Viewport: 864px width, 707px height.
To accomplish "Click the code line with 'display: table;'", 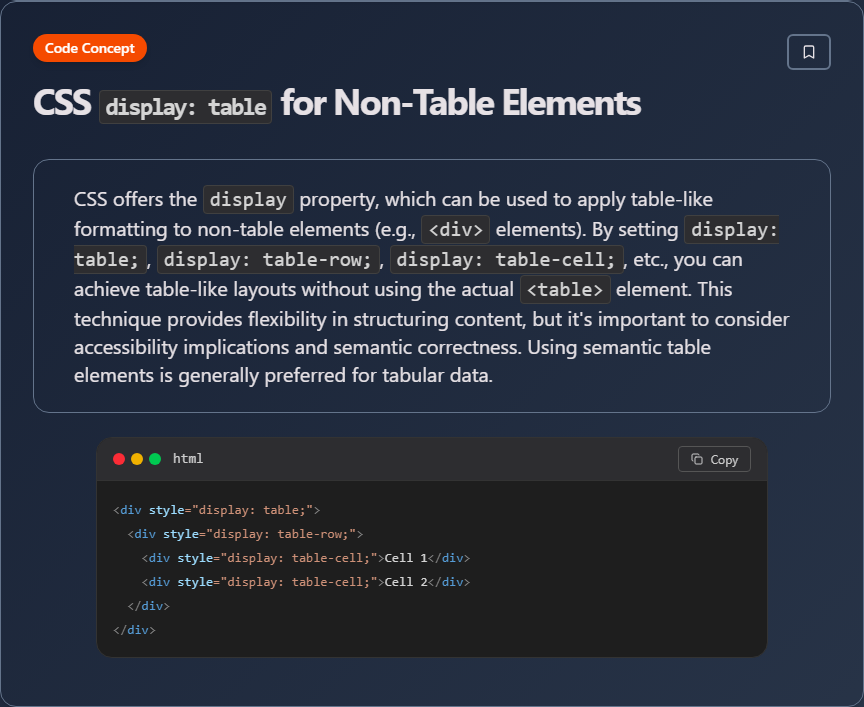I will [217, 510].
